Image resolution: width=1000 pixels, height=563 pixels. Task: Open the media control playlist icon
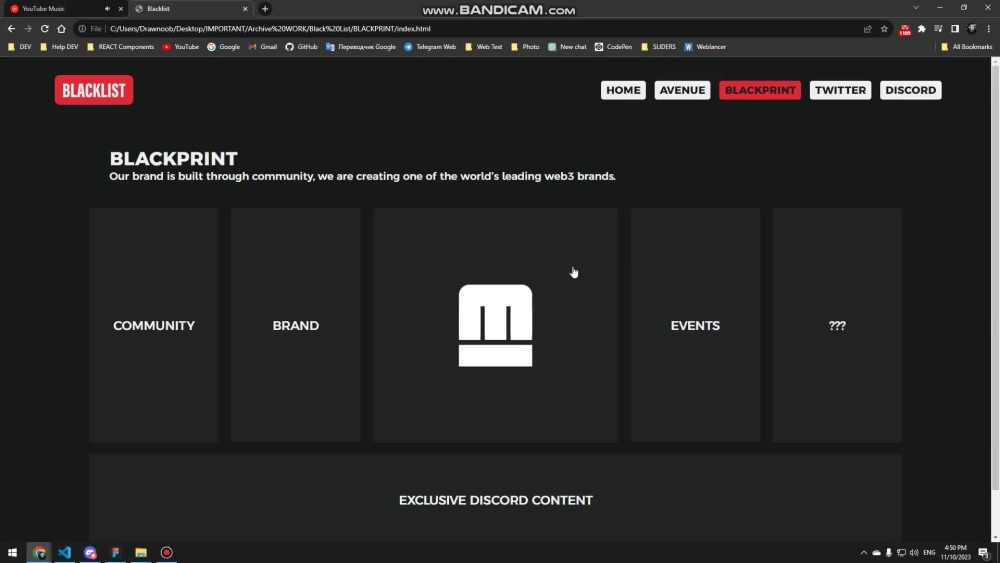(x=938, y=29)
